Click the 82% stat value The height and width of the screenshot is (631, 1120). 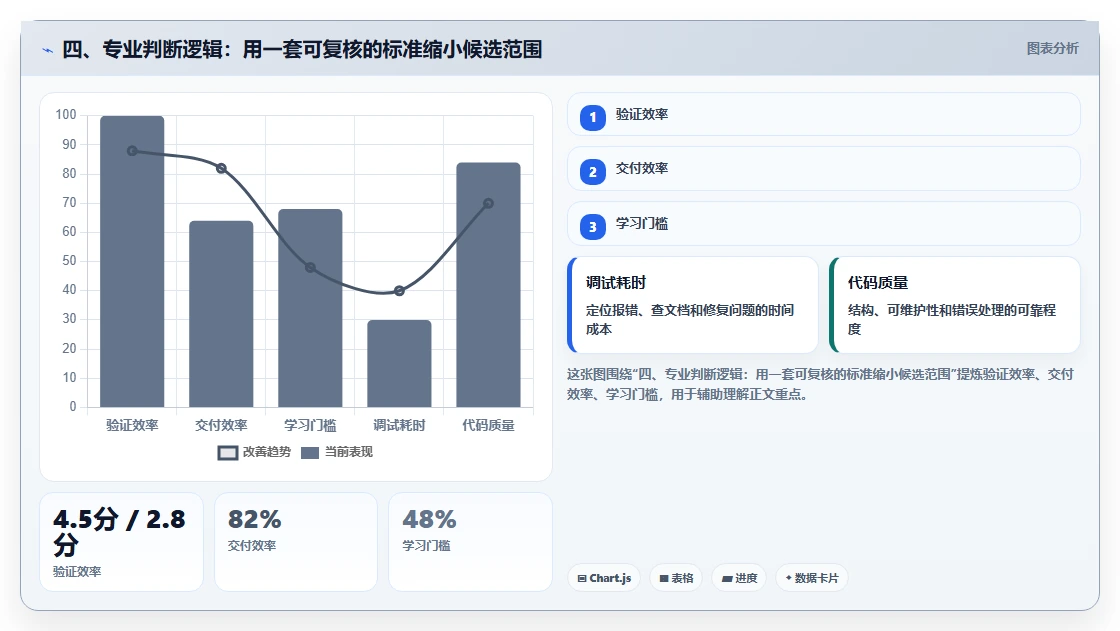point(254,520)
